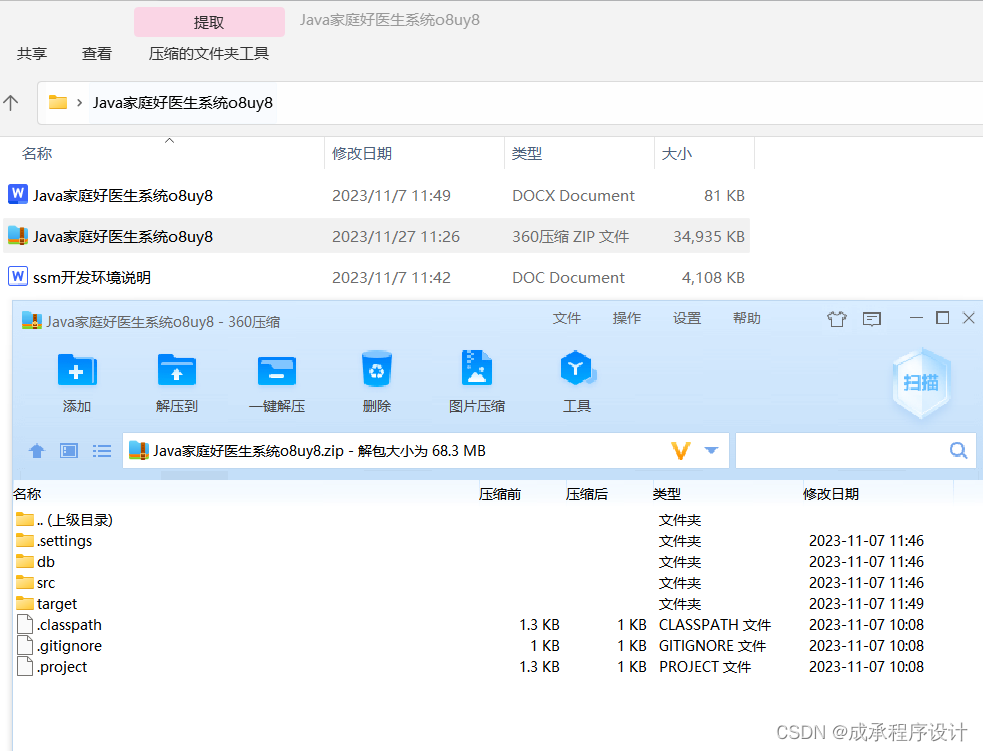The height and width of the screenshot is (751, 983).
Task: Open the 帮助 menu in 360压缩
Action: point(747,318)
